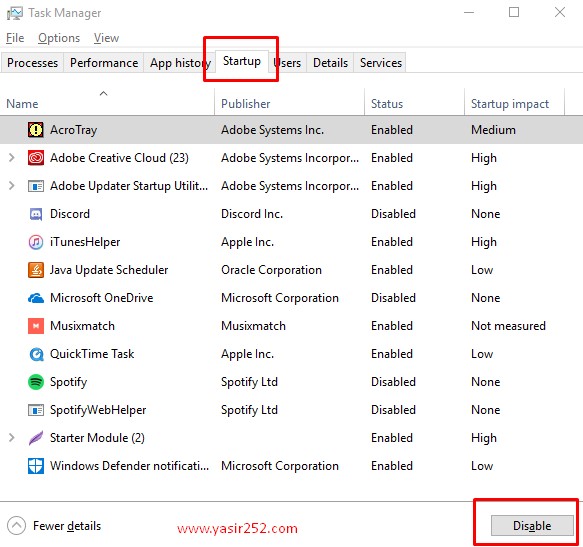Select the Startup tab
The width and height of the screenshot is (583, 547).
coord(242,61)
